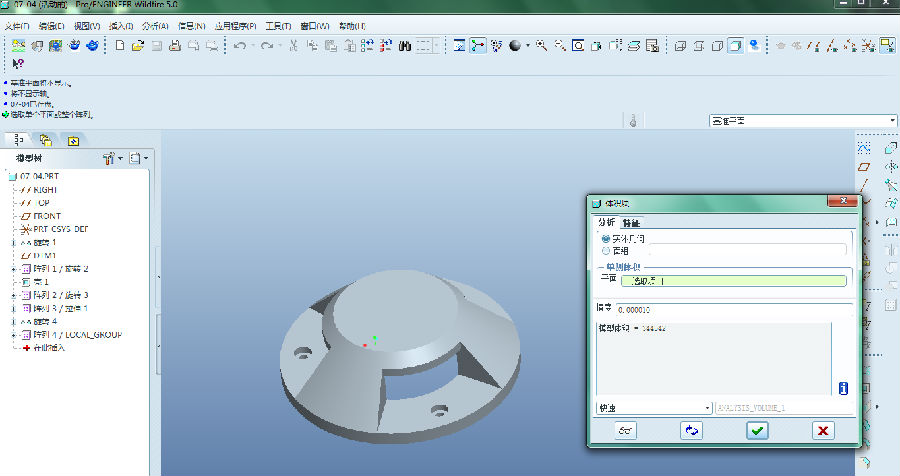Expand the last pattern LOCAL_GROUP tree node
This screenshot has width=900, height=476.
[13, 335]
